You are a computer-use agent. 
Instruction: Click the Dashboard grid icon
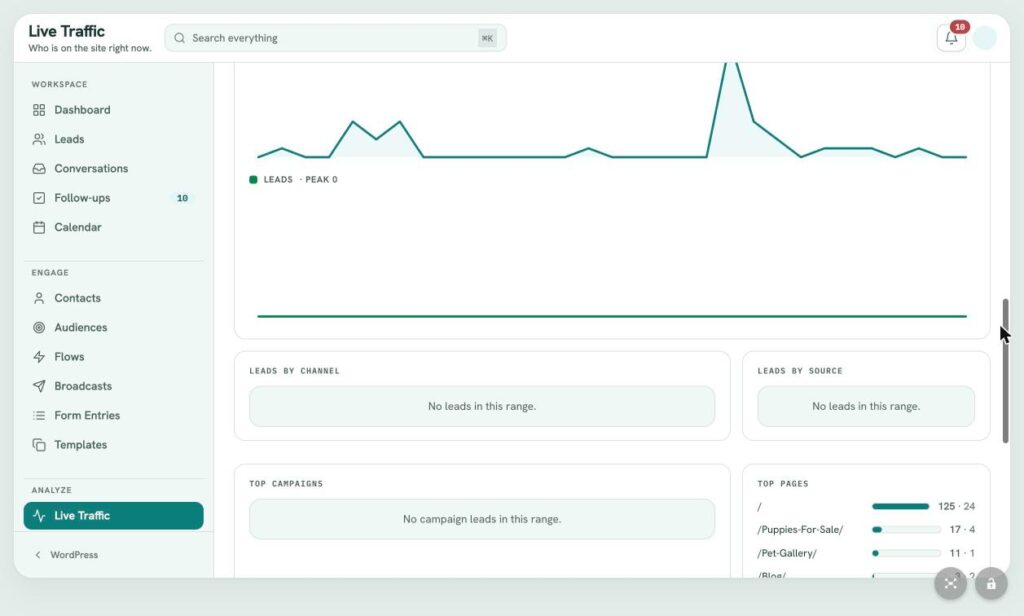pyautogui.click(x=39, y=110)
